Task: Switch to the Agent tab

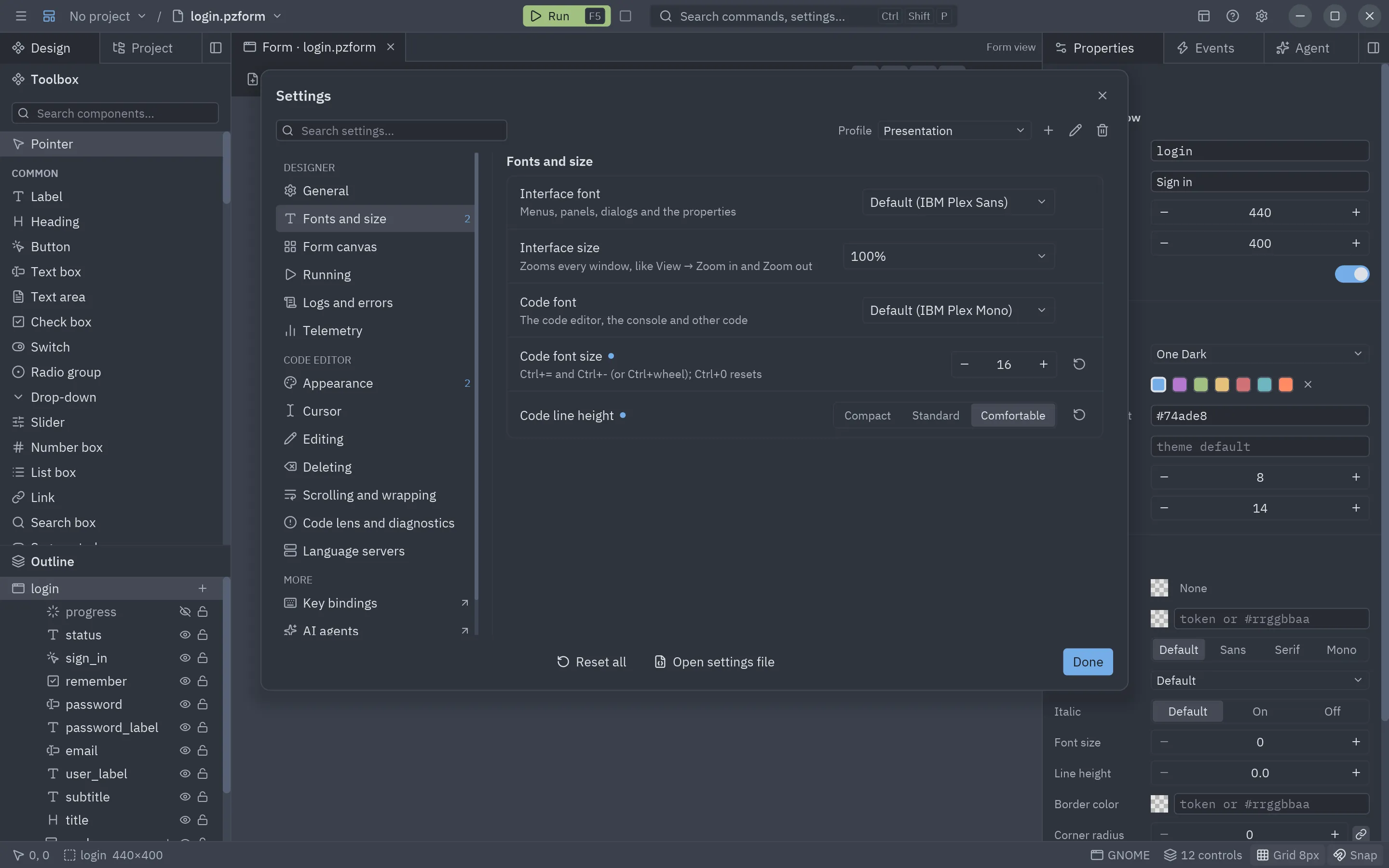Action: (1311, 48)
